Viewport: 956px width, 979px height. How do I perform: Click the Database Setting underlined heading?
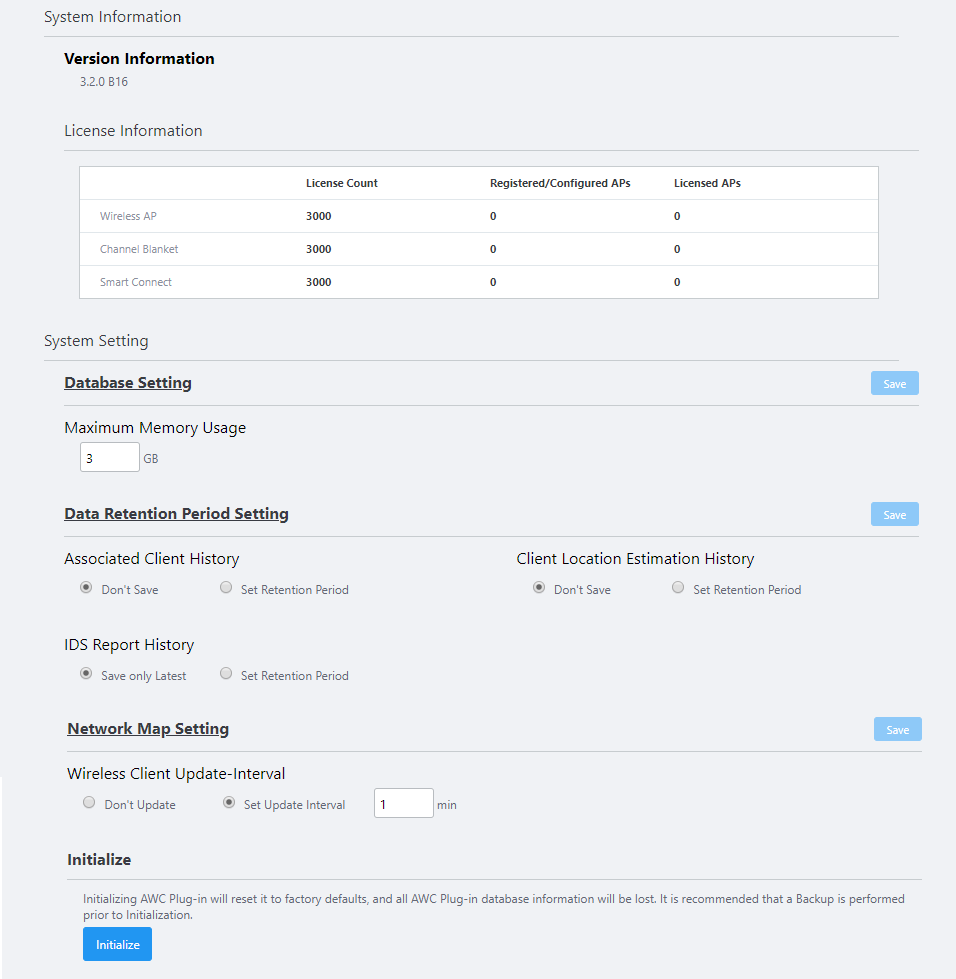(x=128, y=383)
